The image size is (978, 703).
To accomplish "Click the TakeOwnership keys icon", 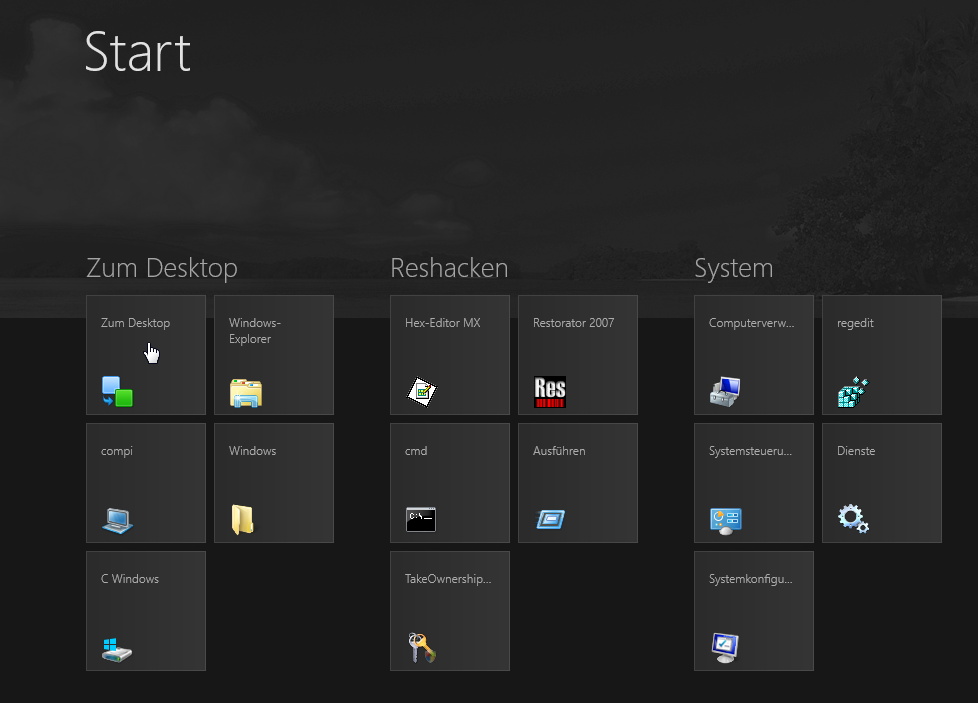I will coord(422,647).
